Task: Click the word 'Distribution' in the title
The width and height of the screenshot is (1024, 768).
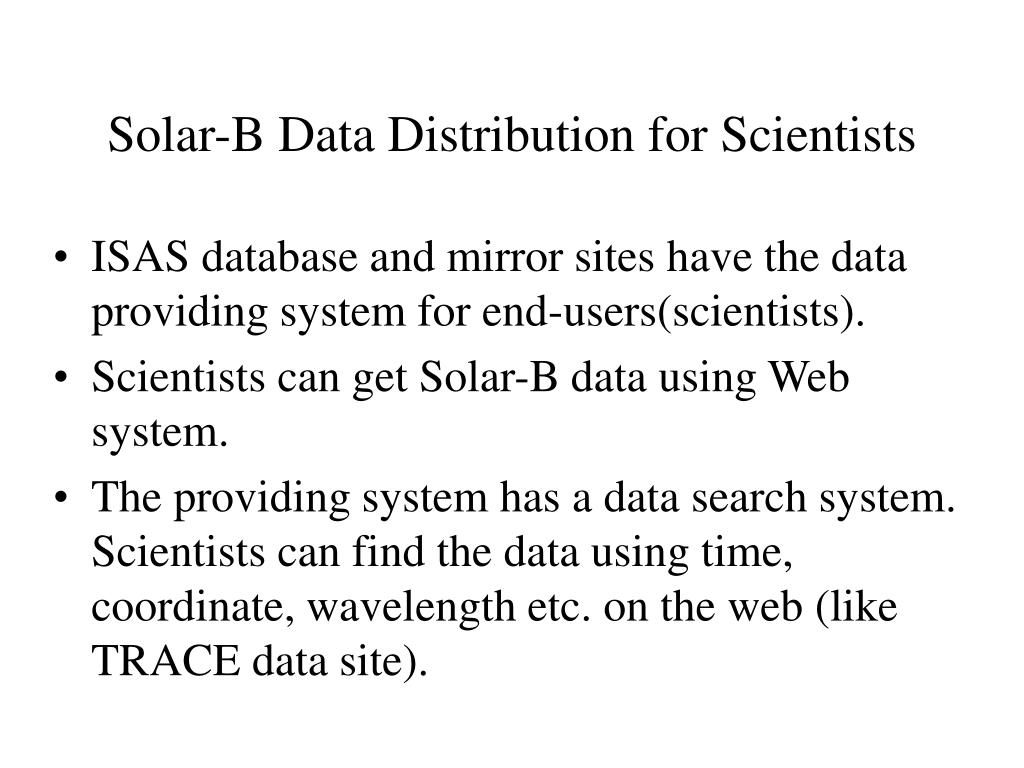Action: coord(511,135)
